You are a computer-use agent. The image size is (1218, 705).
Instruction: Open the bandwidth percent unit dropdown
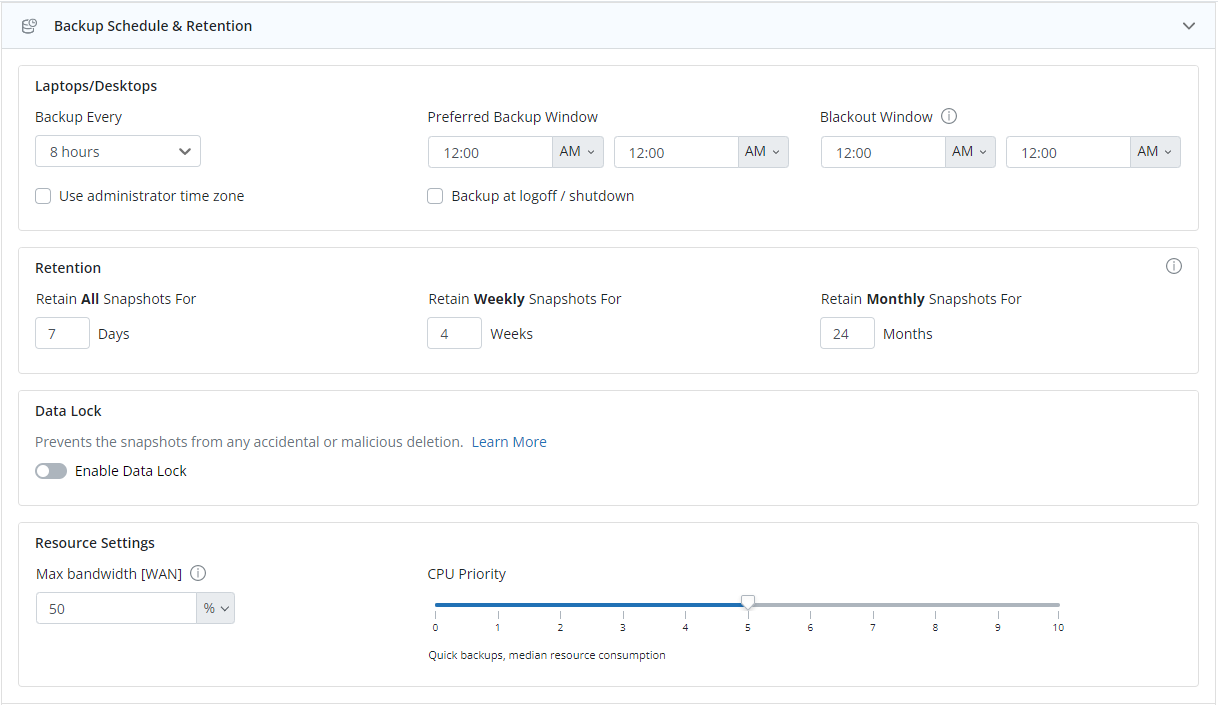pyautogui.click(x=216, y=608)
